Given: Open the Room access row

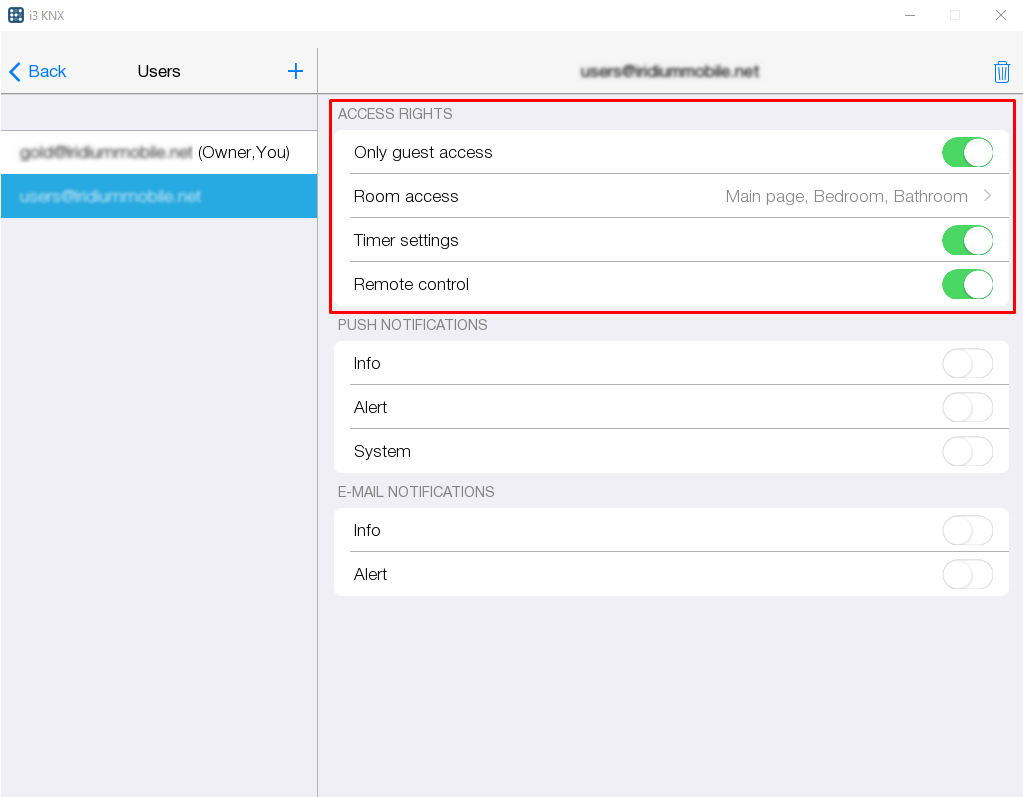Looking at the screenshot, I should [406, 197].
